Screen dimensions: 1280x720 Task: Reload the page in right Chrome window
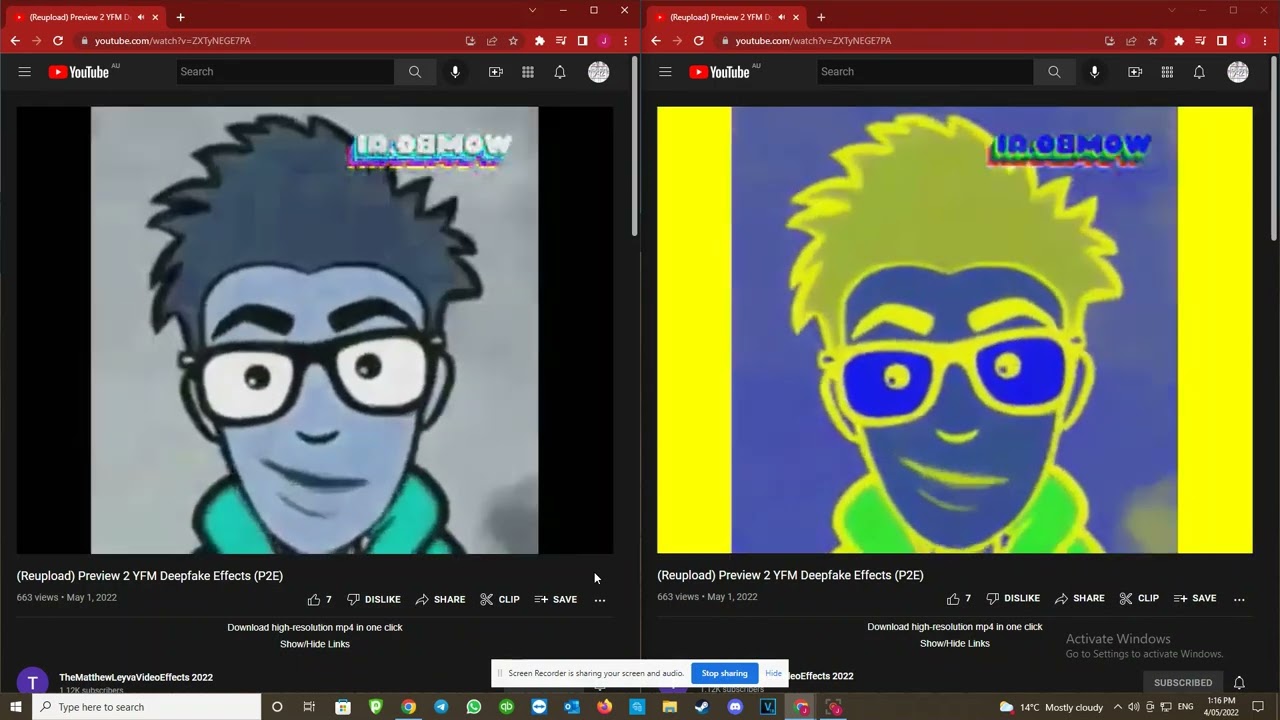(x=698, y=41)
